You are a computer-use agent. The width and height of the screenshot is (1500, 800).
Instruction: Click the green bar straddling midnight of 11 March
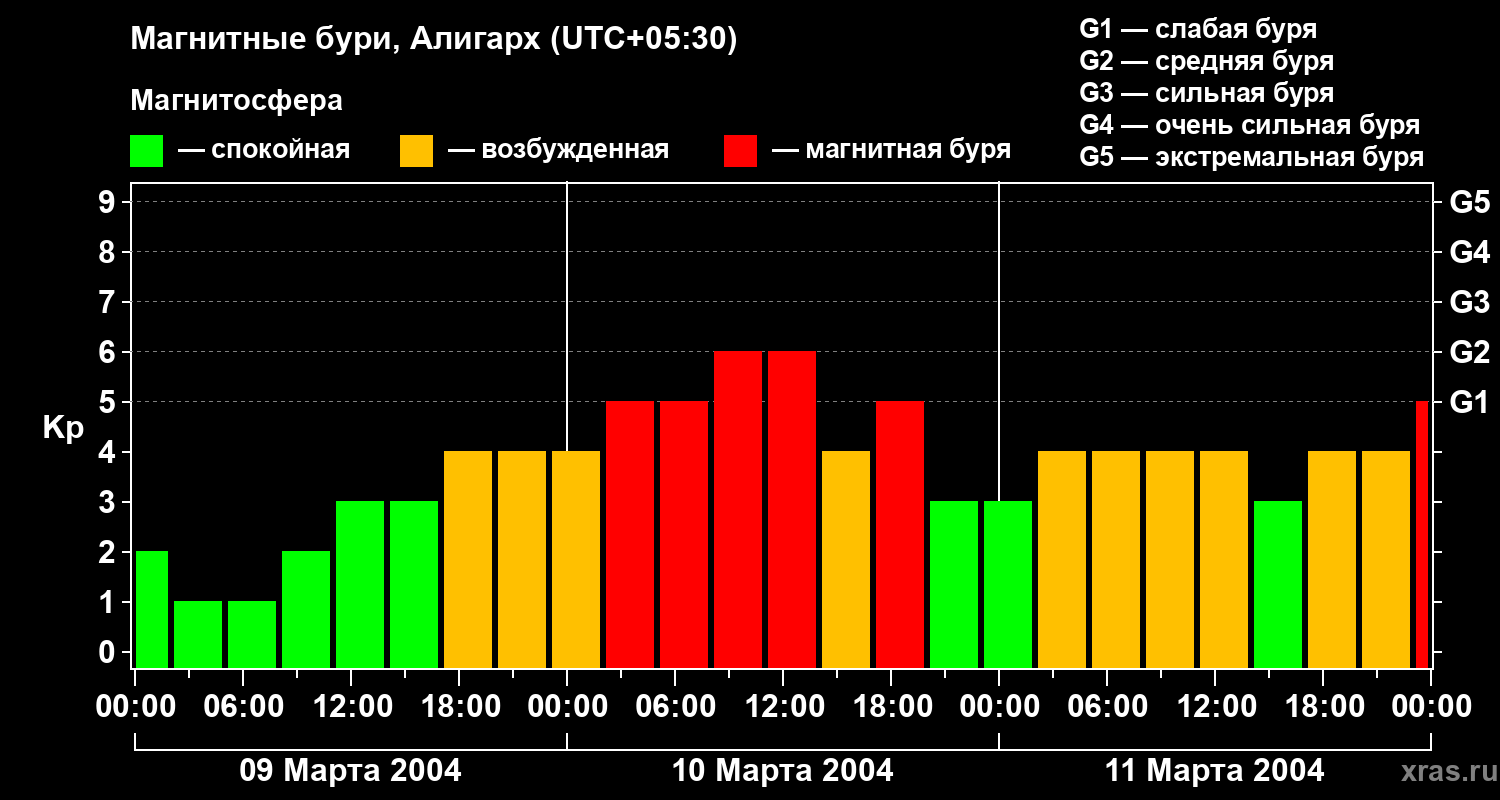tap(1008, 584)
